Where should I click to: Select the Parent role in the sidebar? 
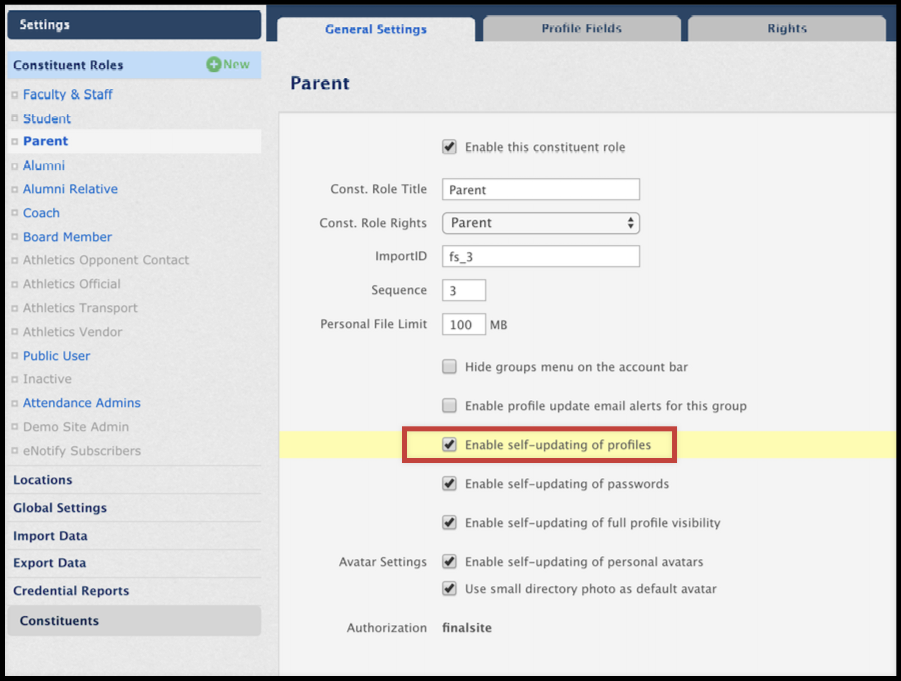tap(45, 141)
